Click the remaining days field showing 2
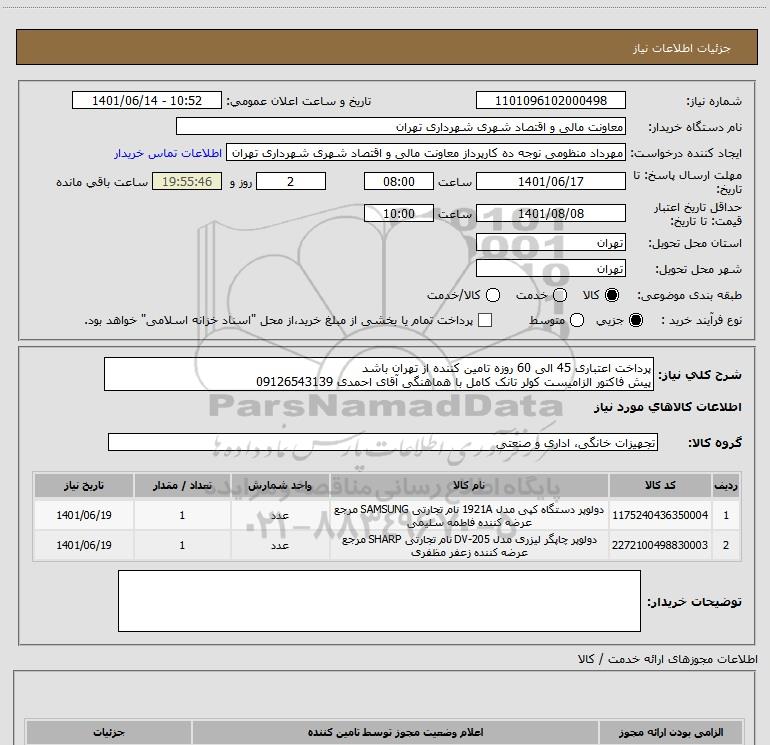Viewport: 770px width, 745px height. (x=291, y=182)
